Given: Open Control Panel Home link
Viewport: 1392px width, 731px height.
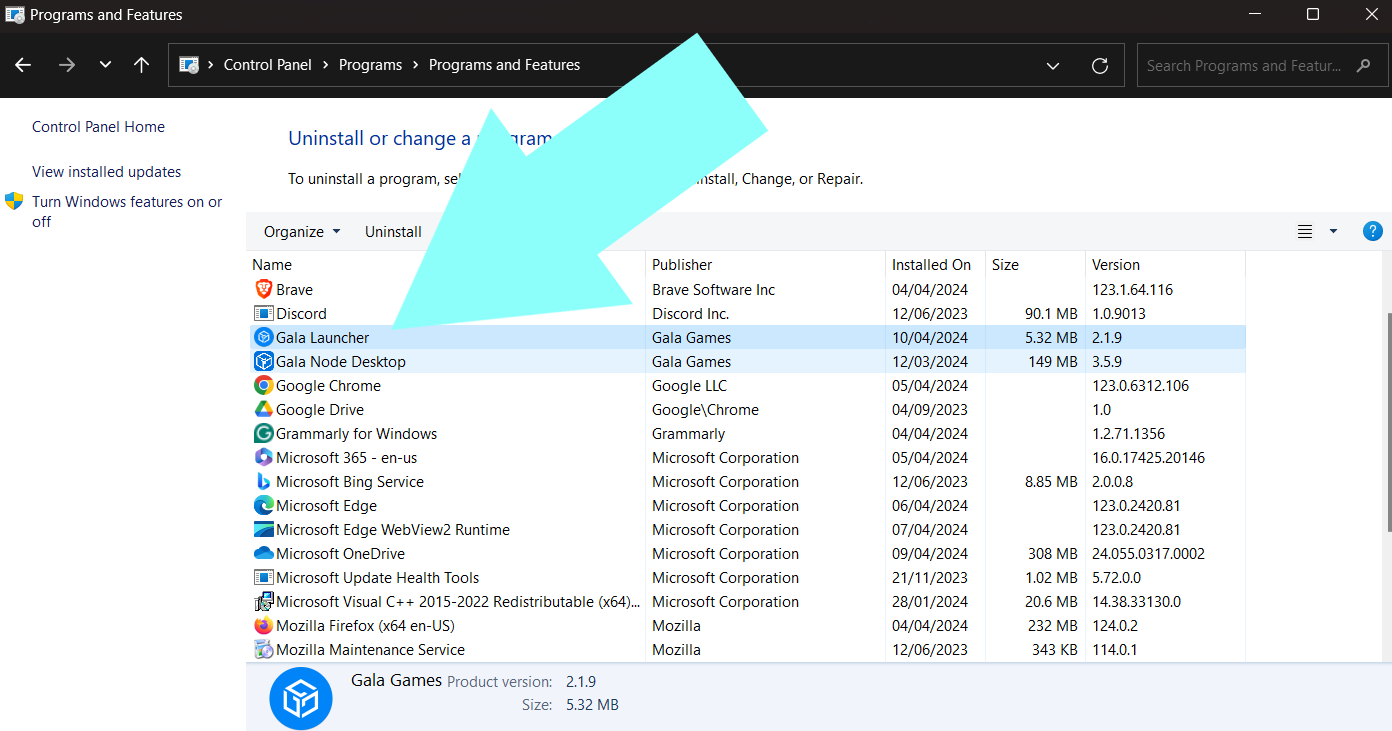Looking at the screenshot, I should coord(98,127).
